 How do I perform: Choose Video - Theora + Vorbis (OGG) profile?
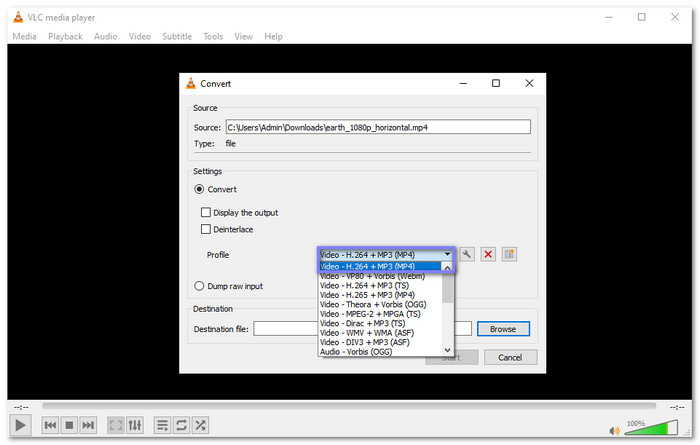click(x=380, y=304)
